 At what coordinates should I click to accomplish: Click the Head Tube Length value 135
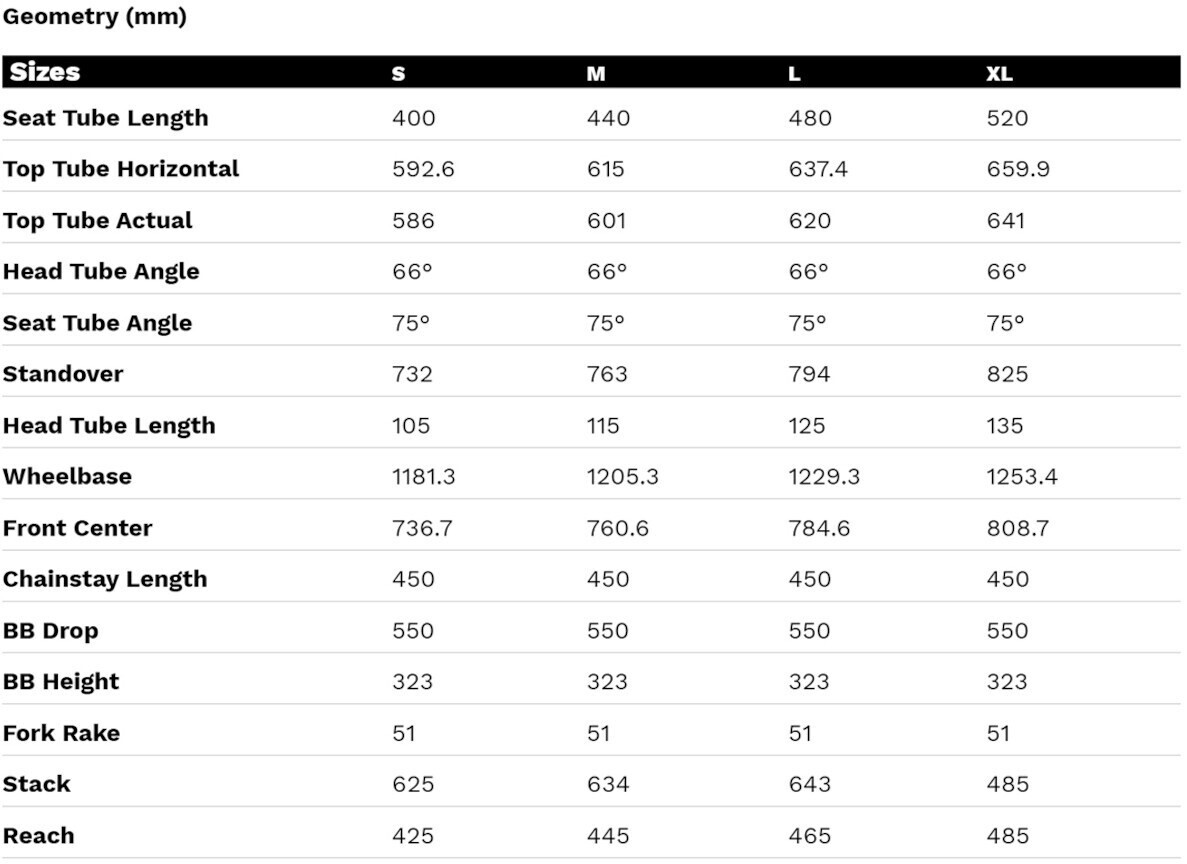(x=1005, y=425)
